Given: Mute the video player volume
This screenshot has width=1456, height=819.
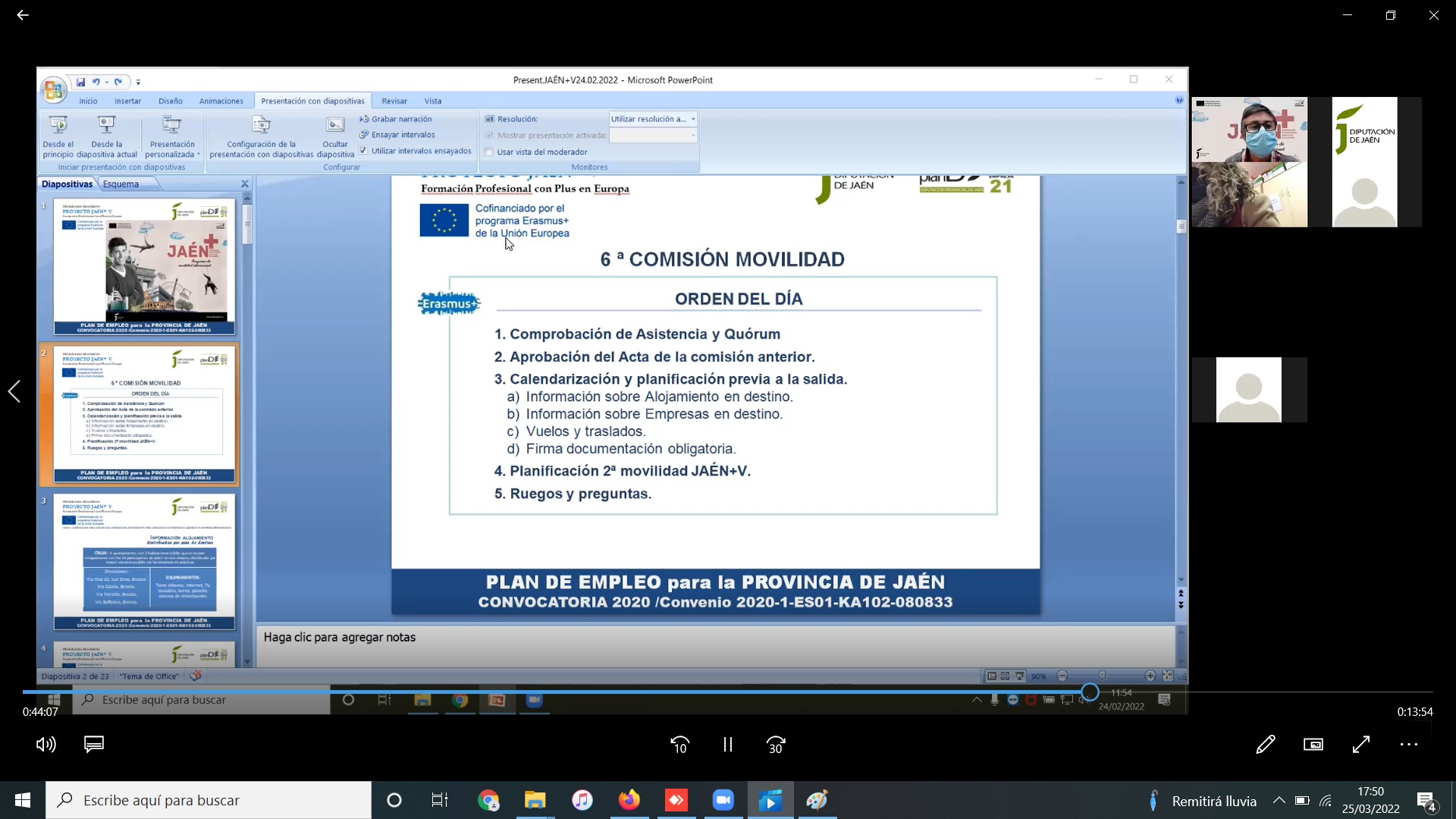Looking at the screenshot, I should point(45,745).
